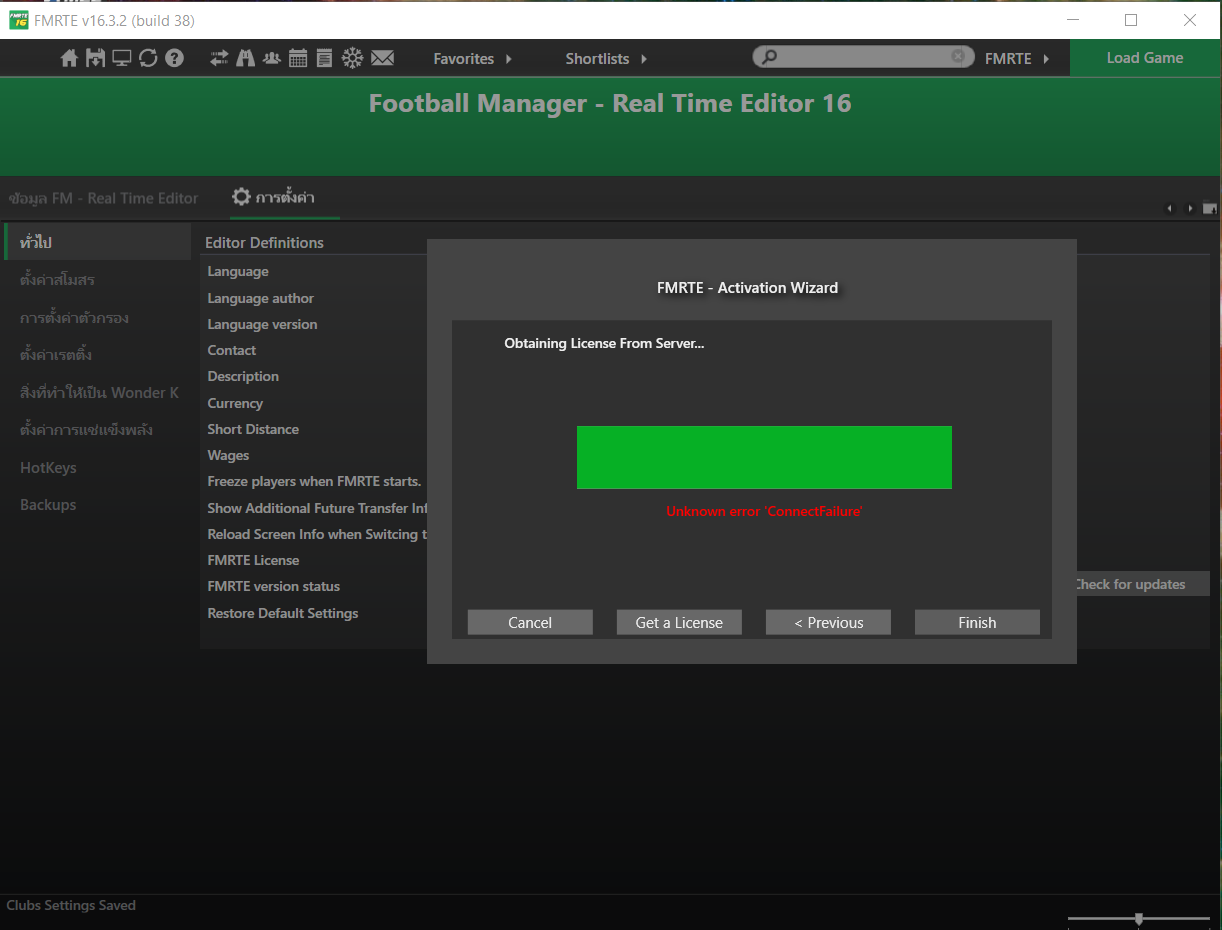The width and height of the screenshot is (1222, 930).
Task: Click the magnifier icon in search box
Action: click(769, 58)
